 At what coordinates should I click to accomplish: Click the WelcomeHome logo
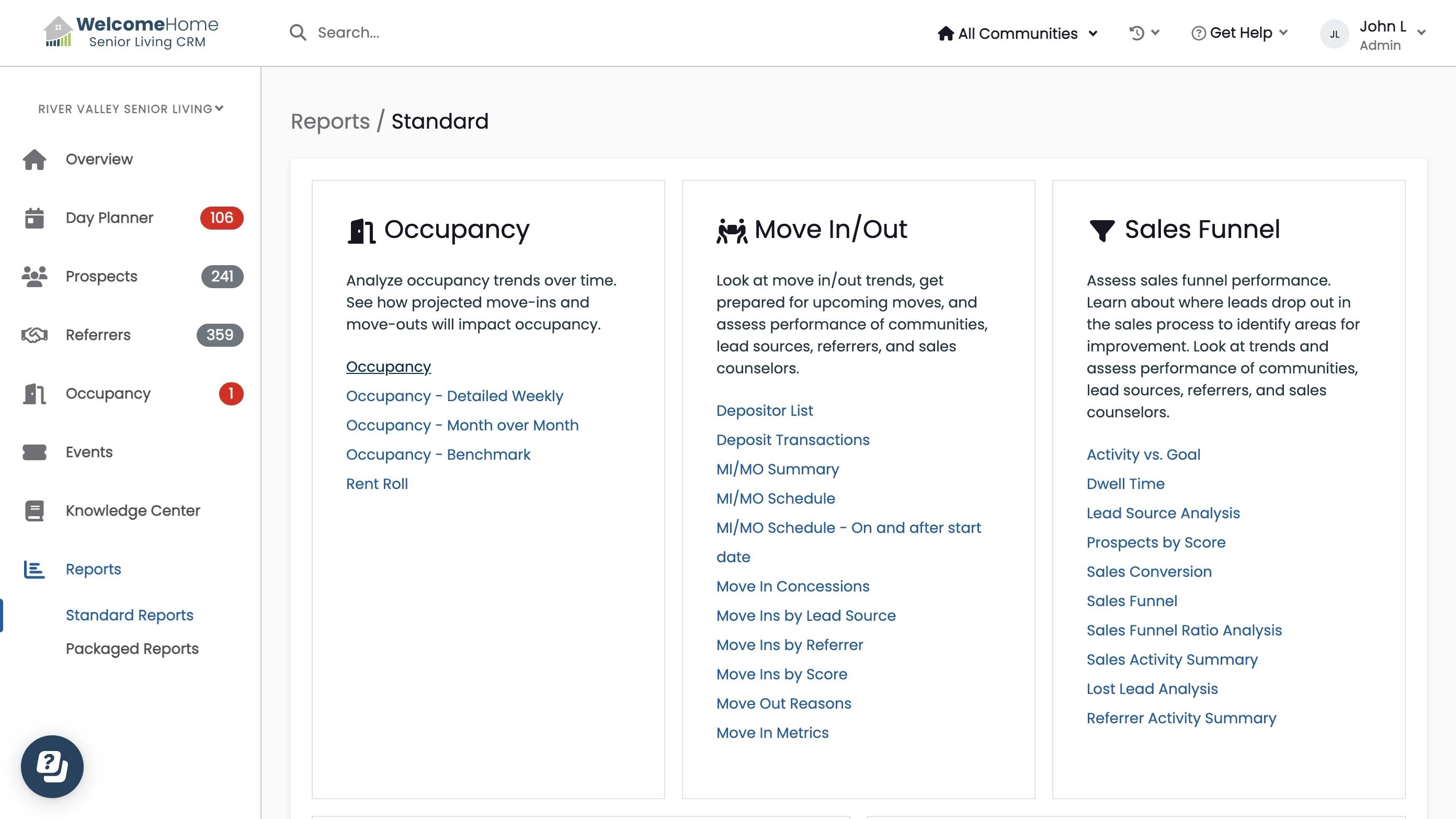click(x=131, y=32)
